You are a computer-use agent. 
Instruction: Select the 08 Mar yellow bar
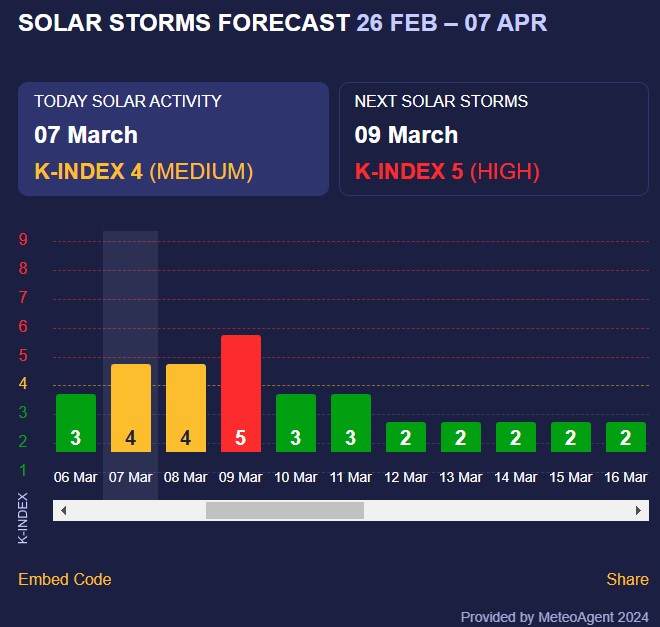186,408
